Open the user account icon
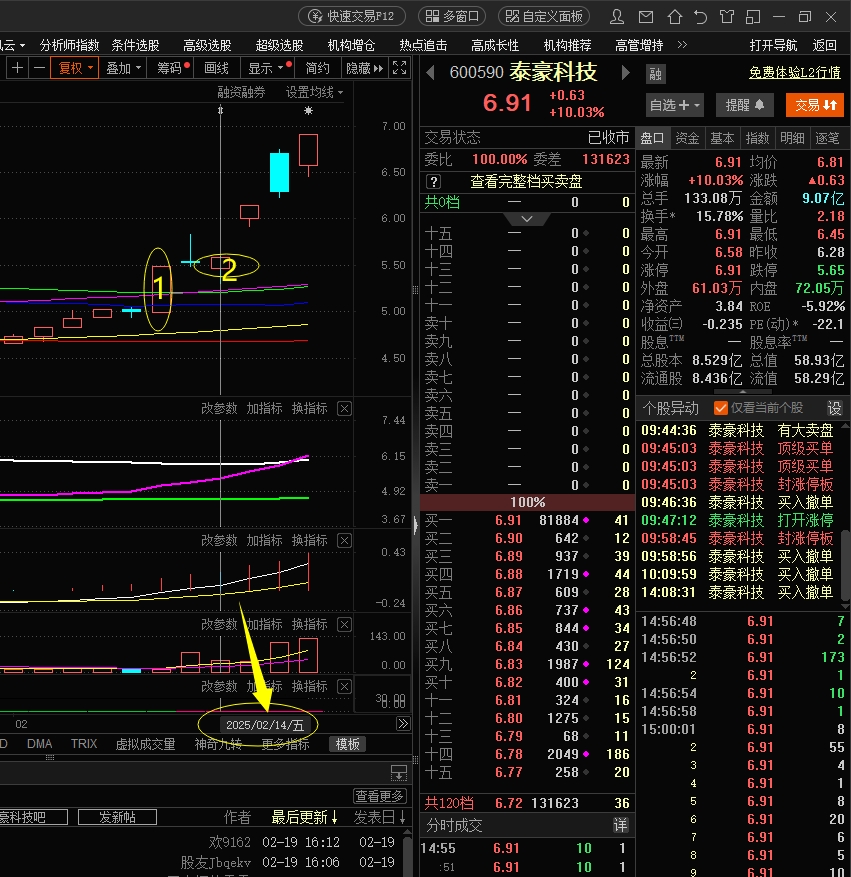The height and width of the screenshot is (877, 851). (x=617, y=17)
